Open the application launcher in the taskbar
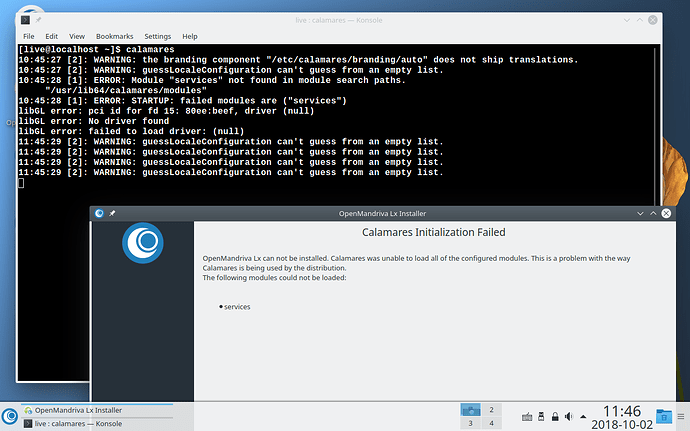Screen dimensions: 690x431 click(x=10, y=416)
